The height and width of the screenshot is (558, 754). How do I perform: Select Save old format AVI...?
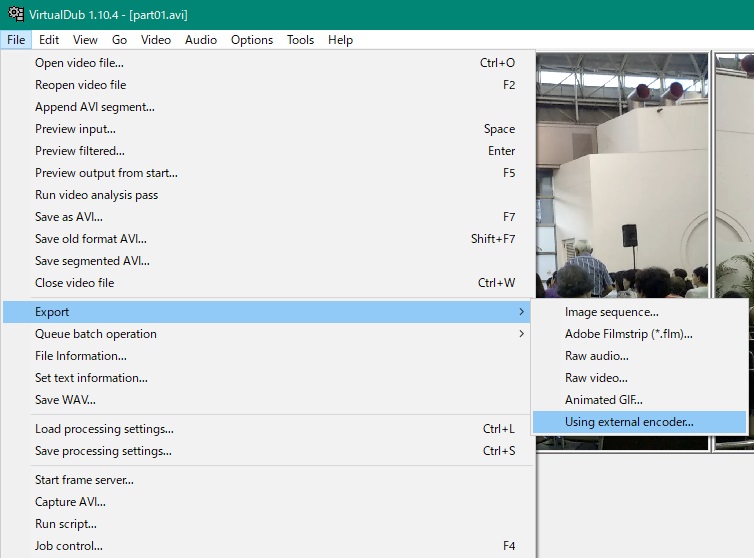pos(268,239)
